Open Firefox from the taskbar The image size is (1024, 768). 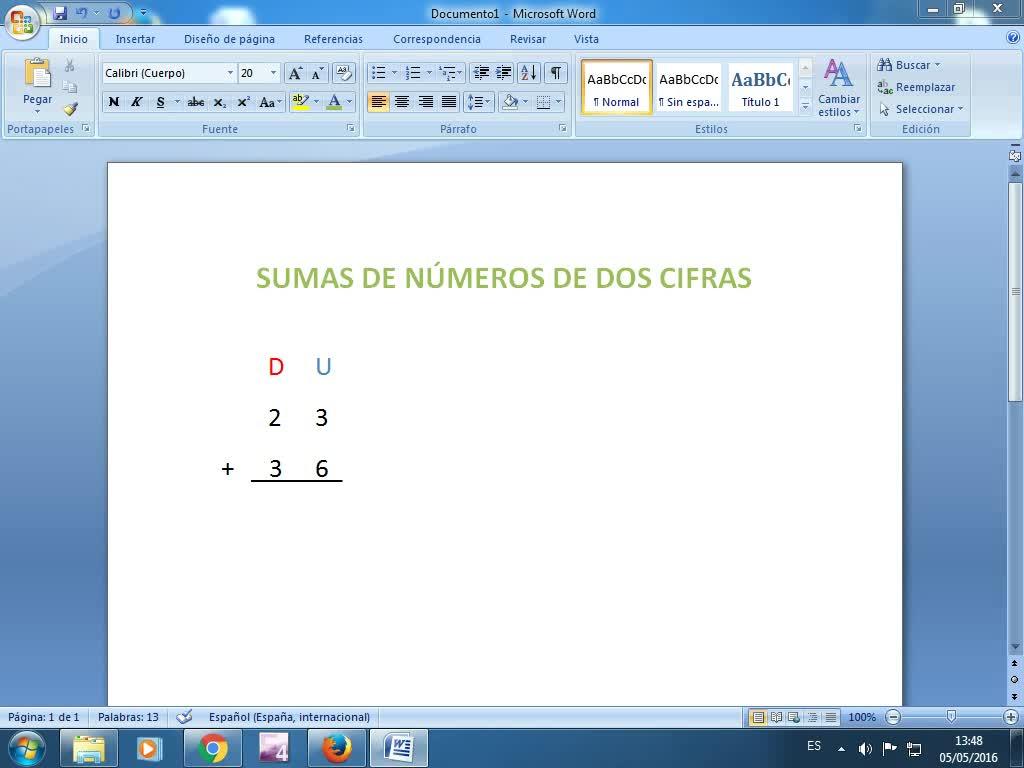337,748
